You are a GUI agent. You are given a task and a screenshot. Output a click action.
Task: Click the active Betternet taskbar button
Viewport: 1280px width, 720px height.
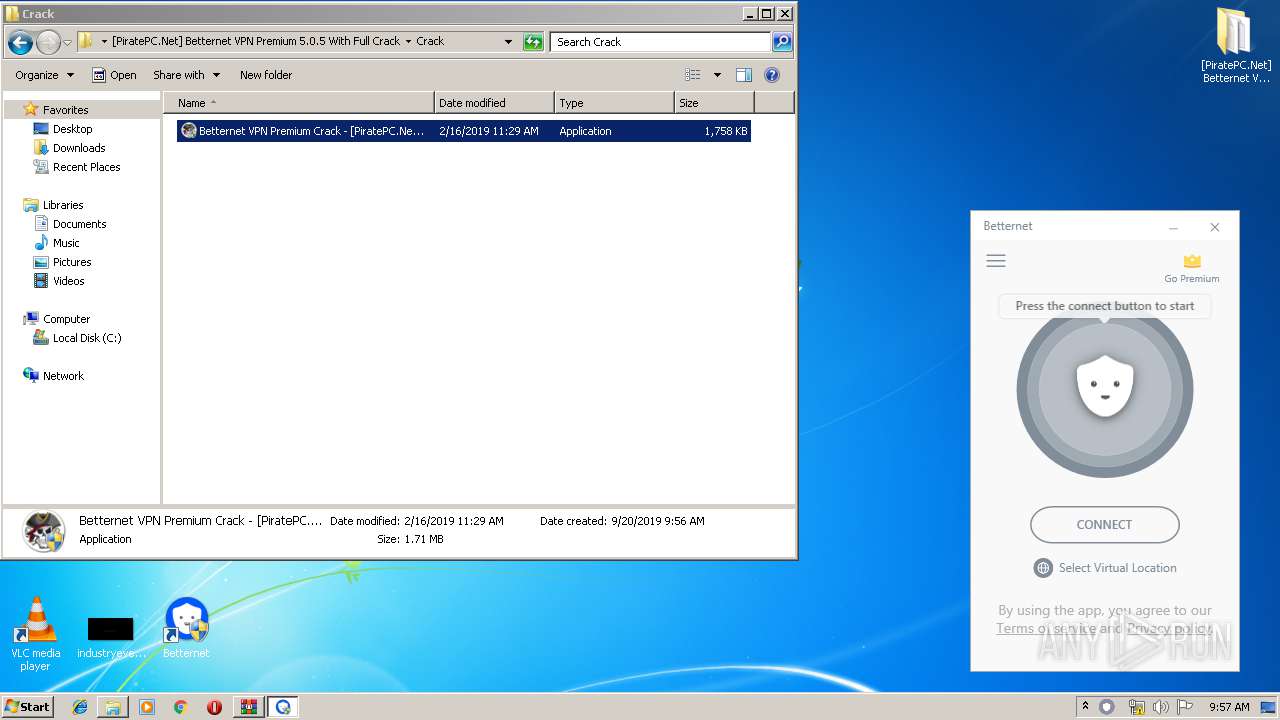click(x=282, y=707)
